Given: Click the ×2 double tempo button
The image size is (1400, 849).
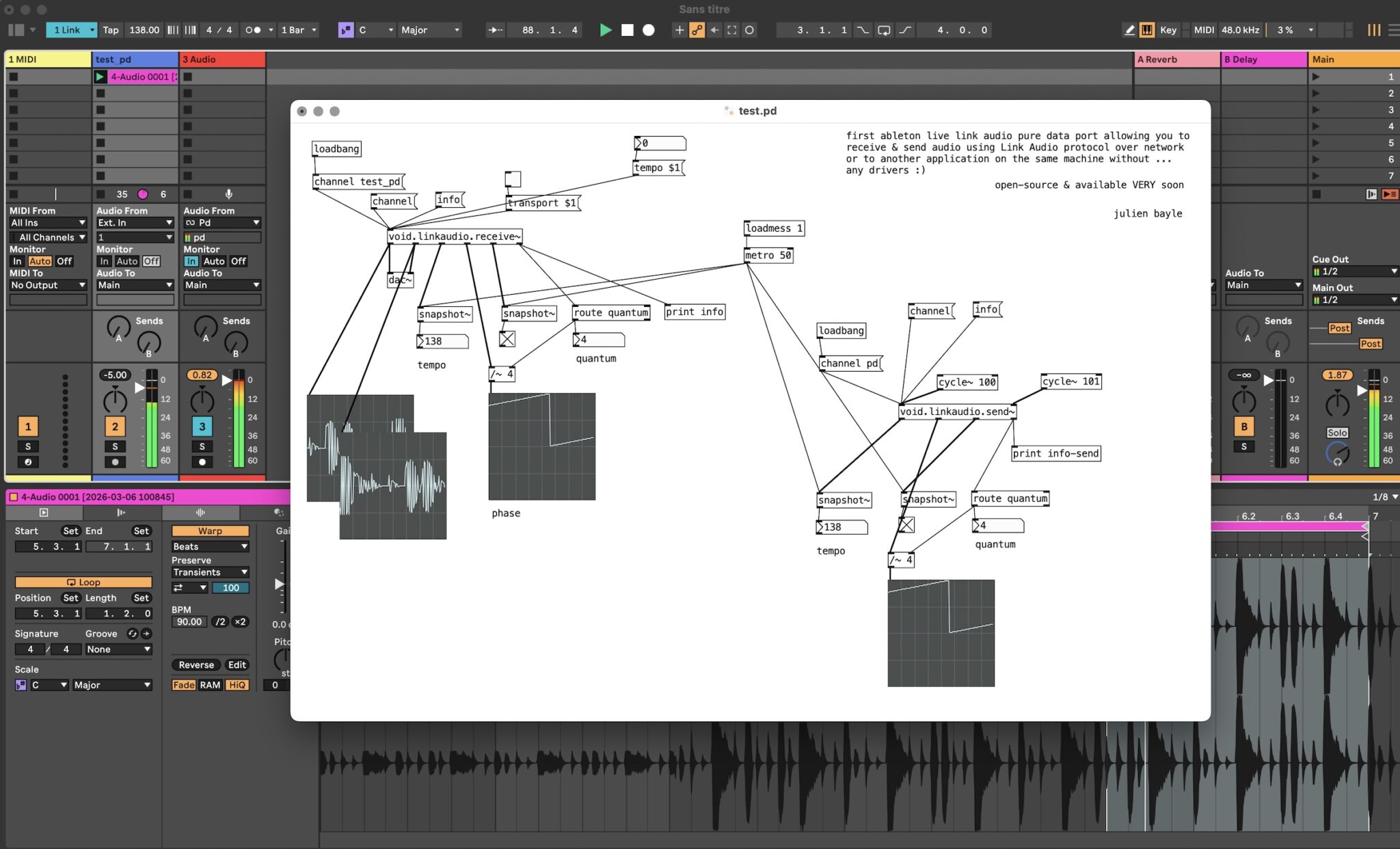Looking at the screenshot, I should 240,622.
